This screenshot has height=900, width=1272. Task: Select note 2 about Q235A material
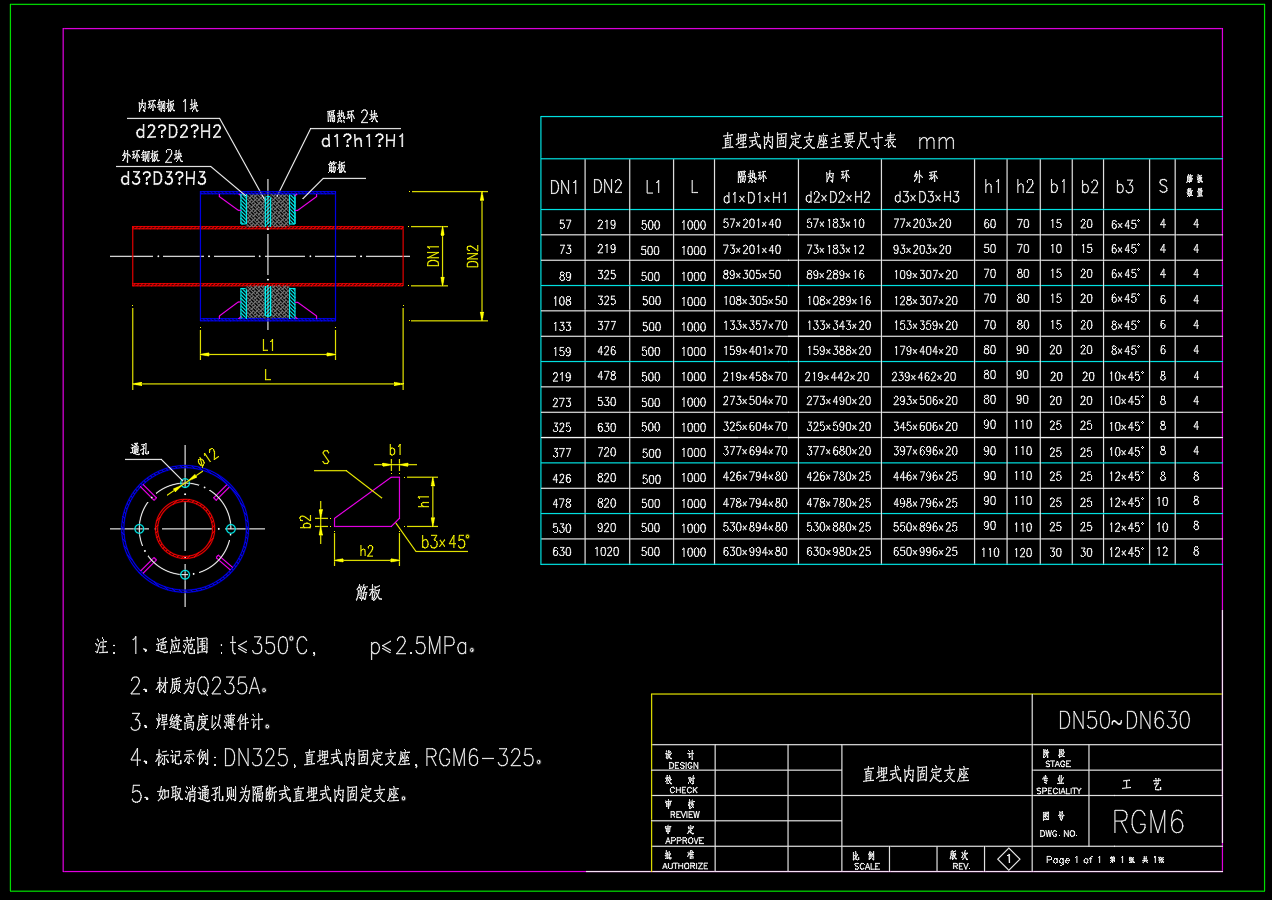tap(200, 686)
